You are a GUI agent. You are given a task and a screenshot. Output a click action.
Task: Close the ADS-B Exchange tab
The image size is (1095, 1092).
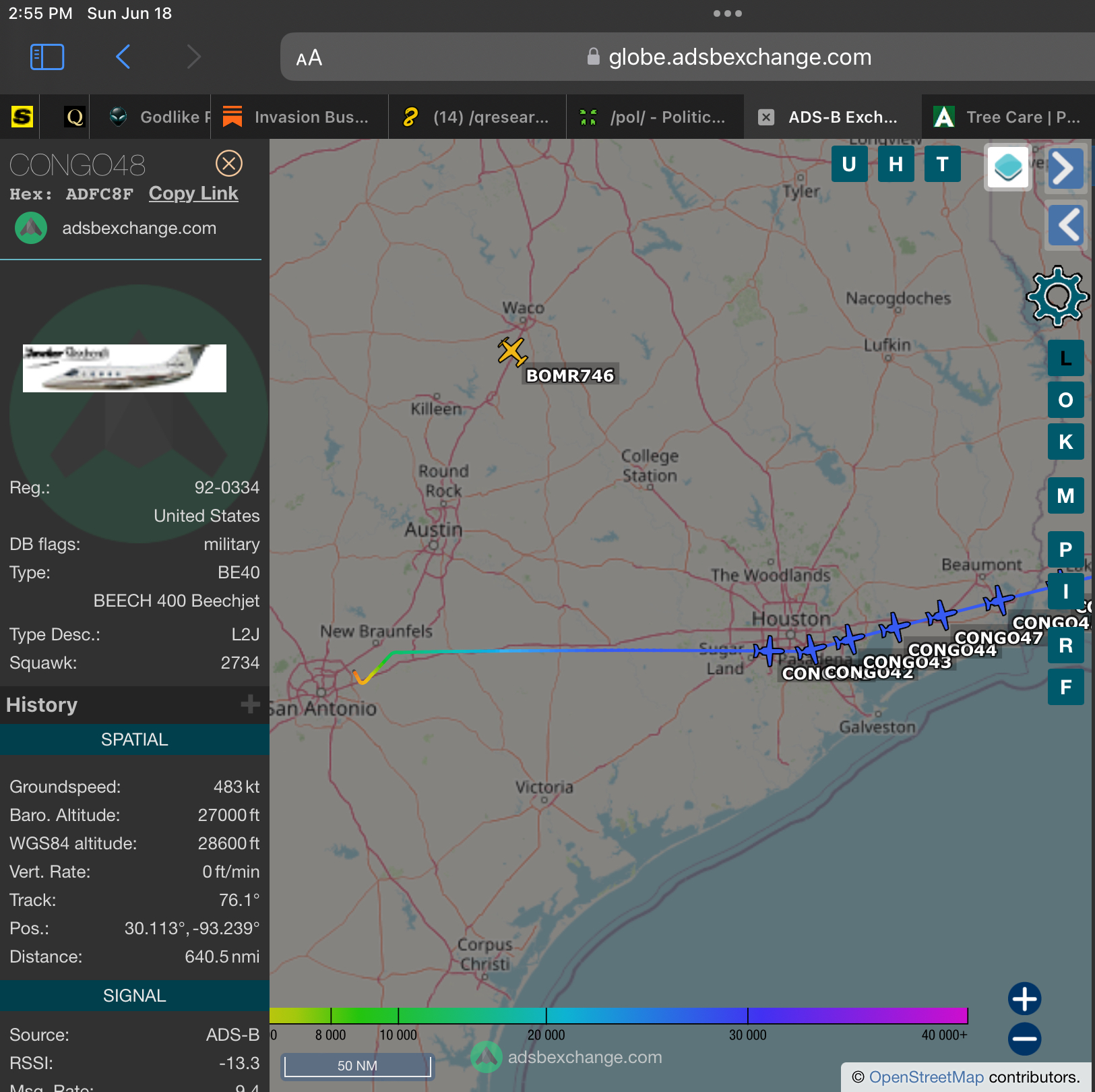tap(766, 117)
